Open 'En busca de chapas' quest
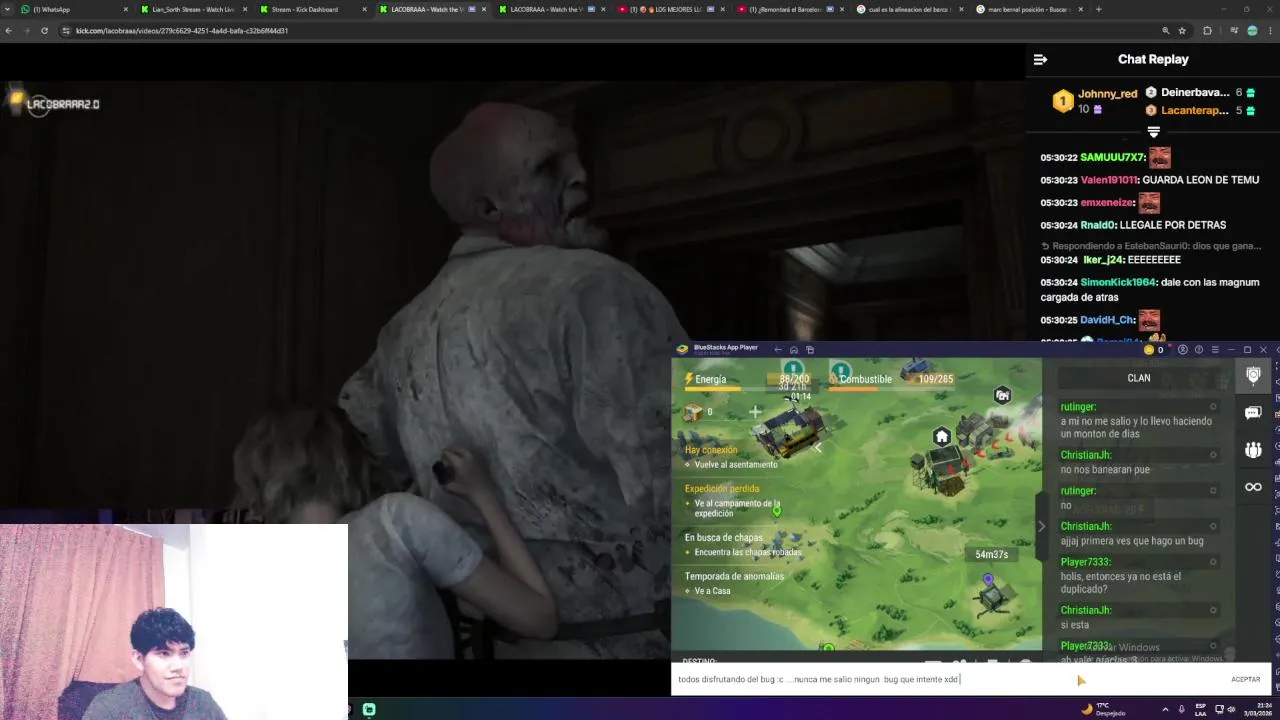 coord(743,544)
